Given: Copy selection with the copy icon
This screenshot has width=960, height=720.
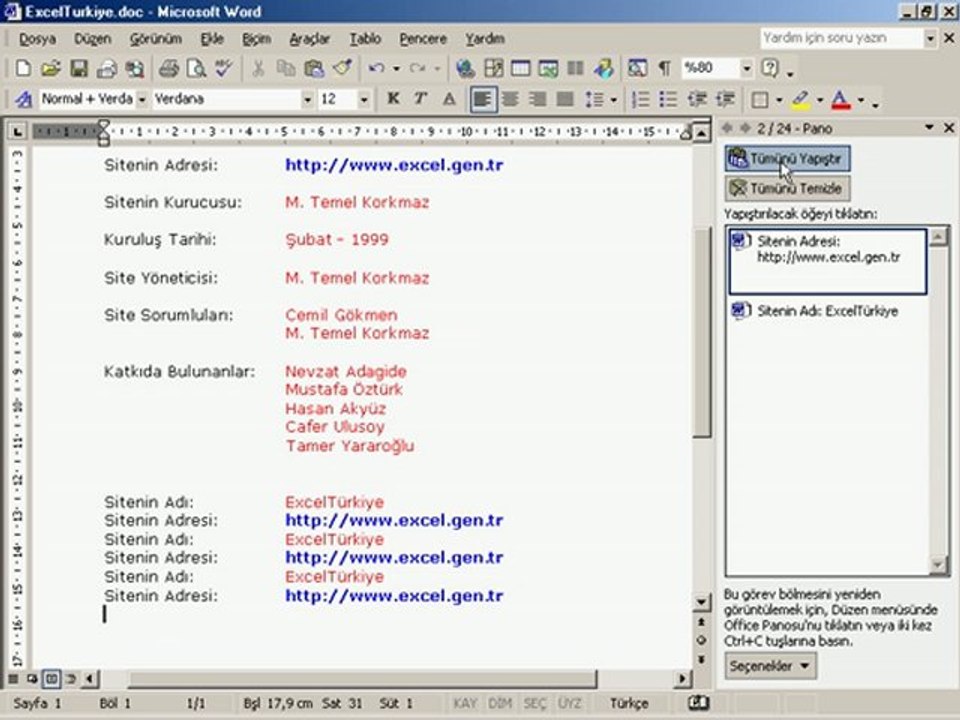Looking at the screenshot, I should 286,69.
